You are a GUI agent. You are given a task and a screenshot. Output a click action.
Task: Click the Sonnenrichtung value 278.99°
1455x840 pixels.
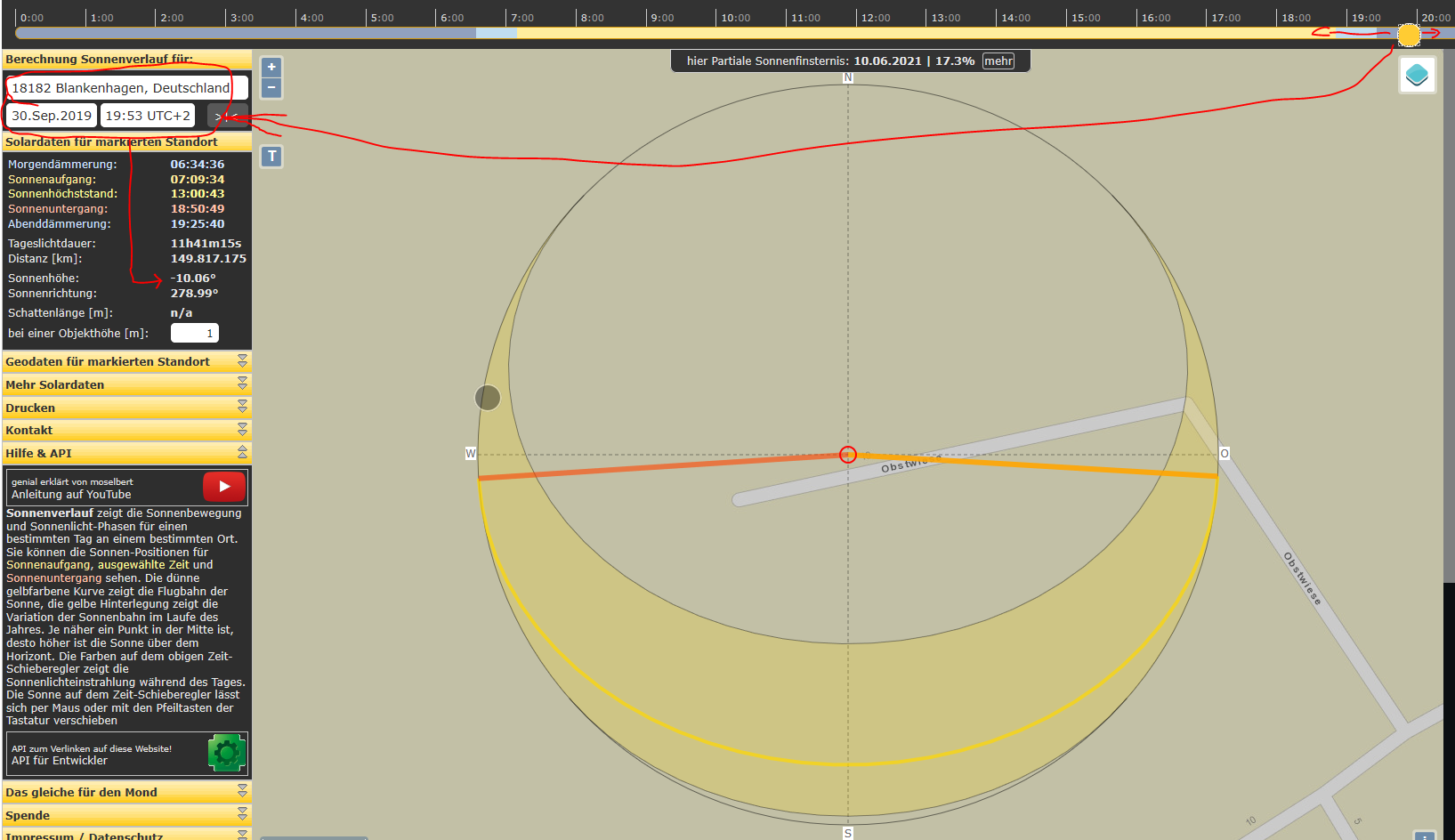tap(194, 294)
